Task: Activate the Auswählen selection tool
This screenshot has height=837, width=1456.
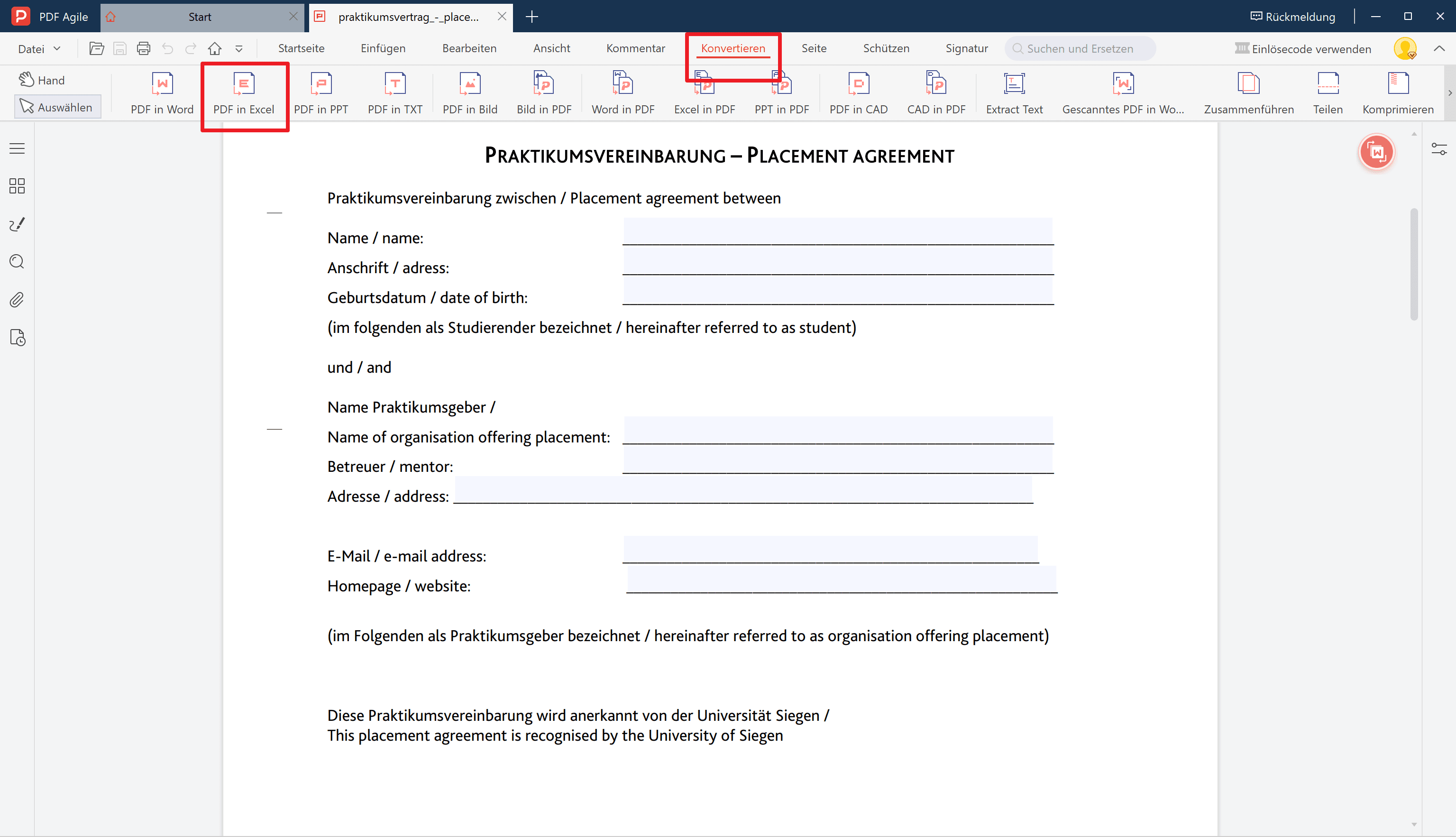Action: click(x=57, y=107)
